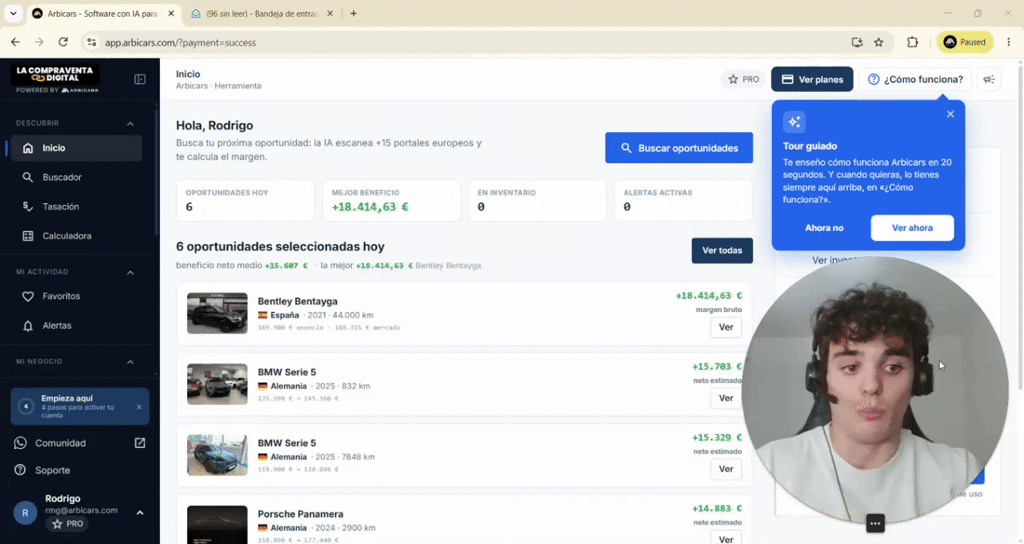Viewport: 1024px width, 544px height.
Task: Click the browser address bar URL
Action: (180, 42)
